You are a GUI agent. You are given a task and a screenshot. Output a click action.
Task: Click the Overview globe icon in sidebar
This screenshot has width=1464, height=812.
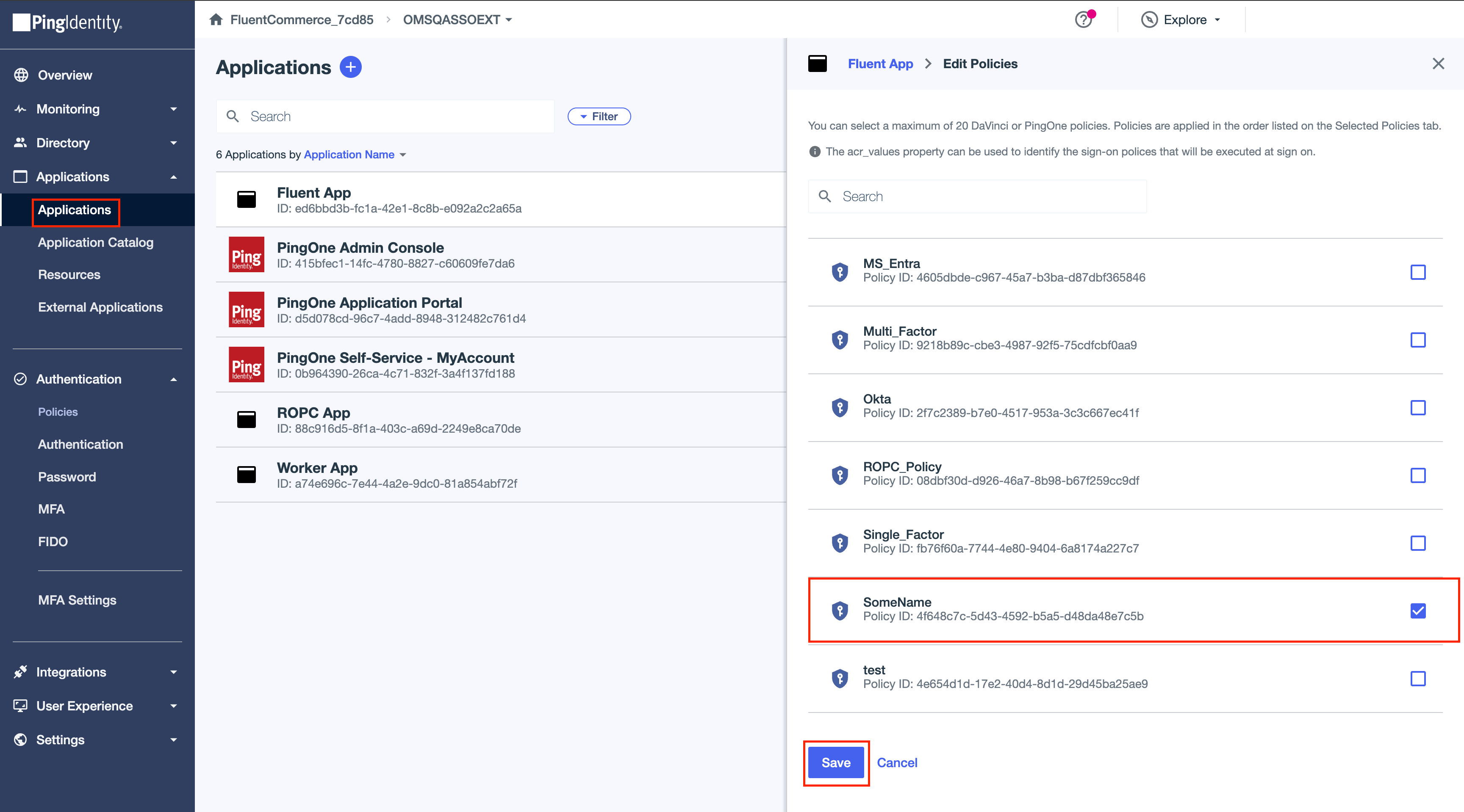pos(21,75)
